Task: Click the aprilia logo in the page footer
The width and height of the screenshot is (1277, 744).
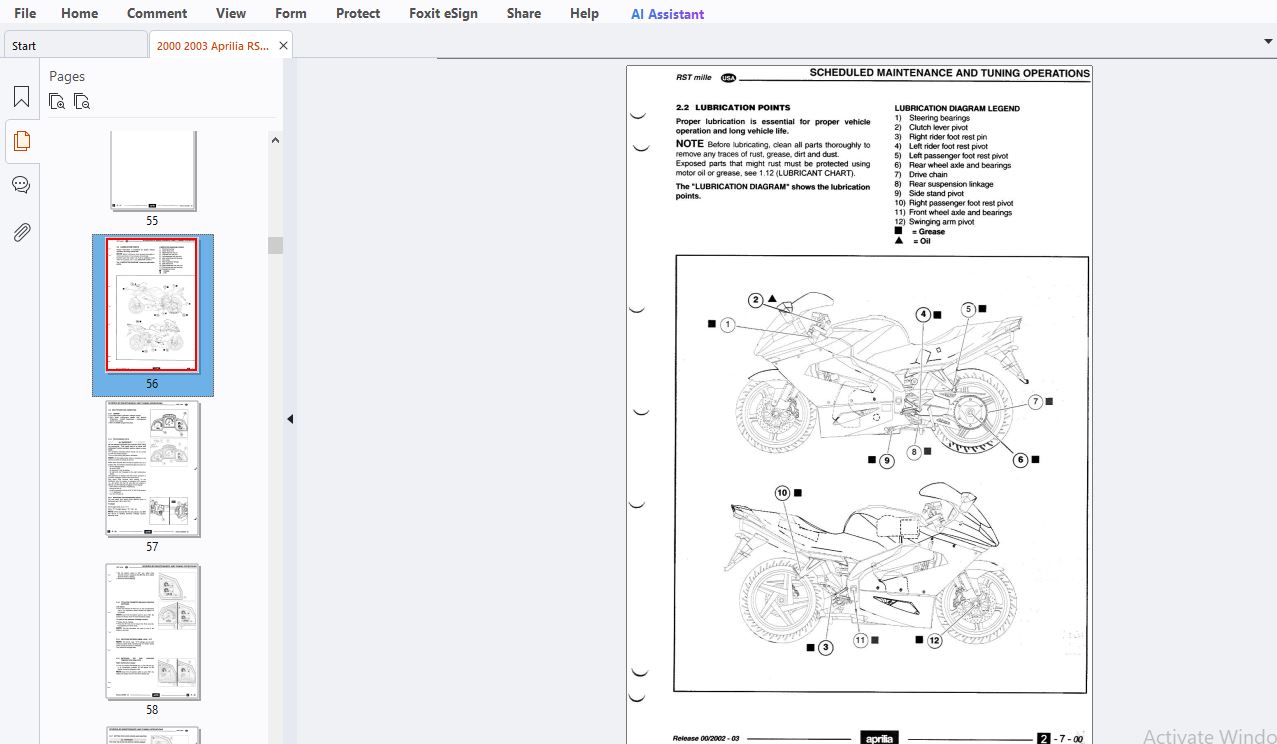Action: pos(880,738)
